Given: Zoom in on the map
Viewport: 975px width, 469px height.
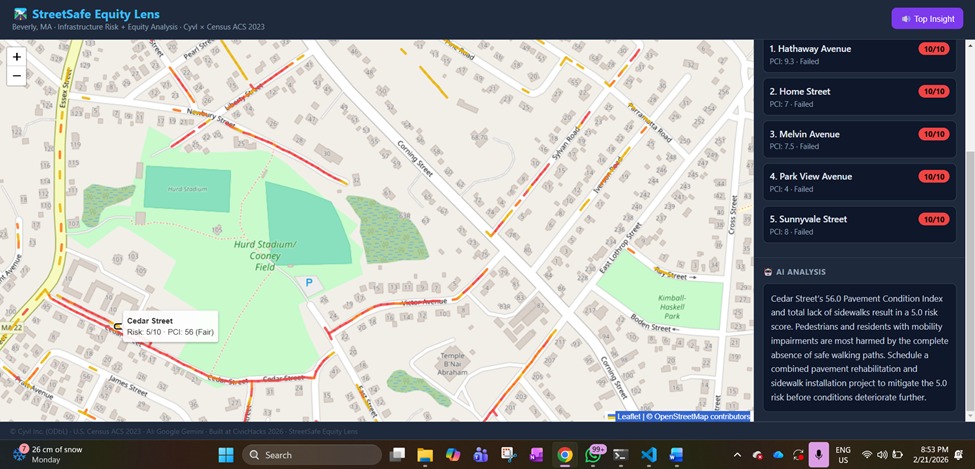Looking at the screenshot, I should pyautogui.click(x=17, y=57).
